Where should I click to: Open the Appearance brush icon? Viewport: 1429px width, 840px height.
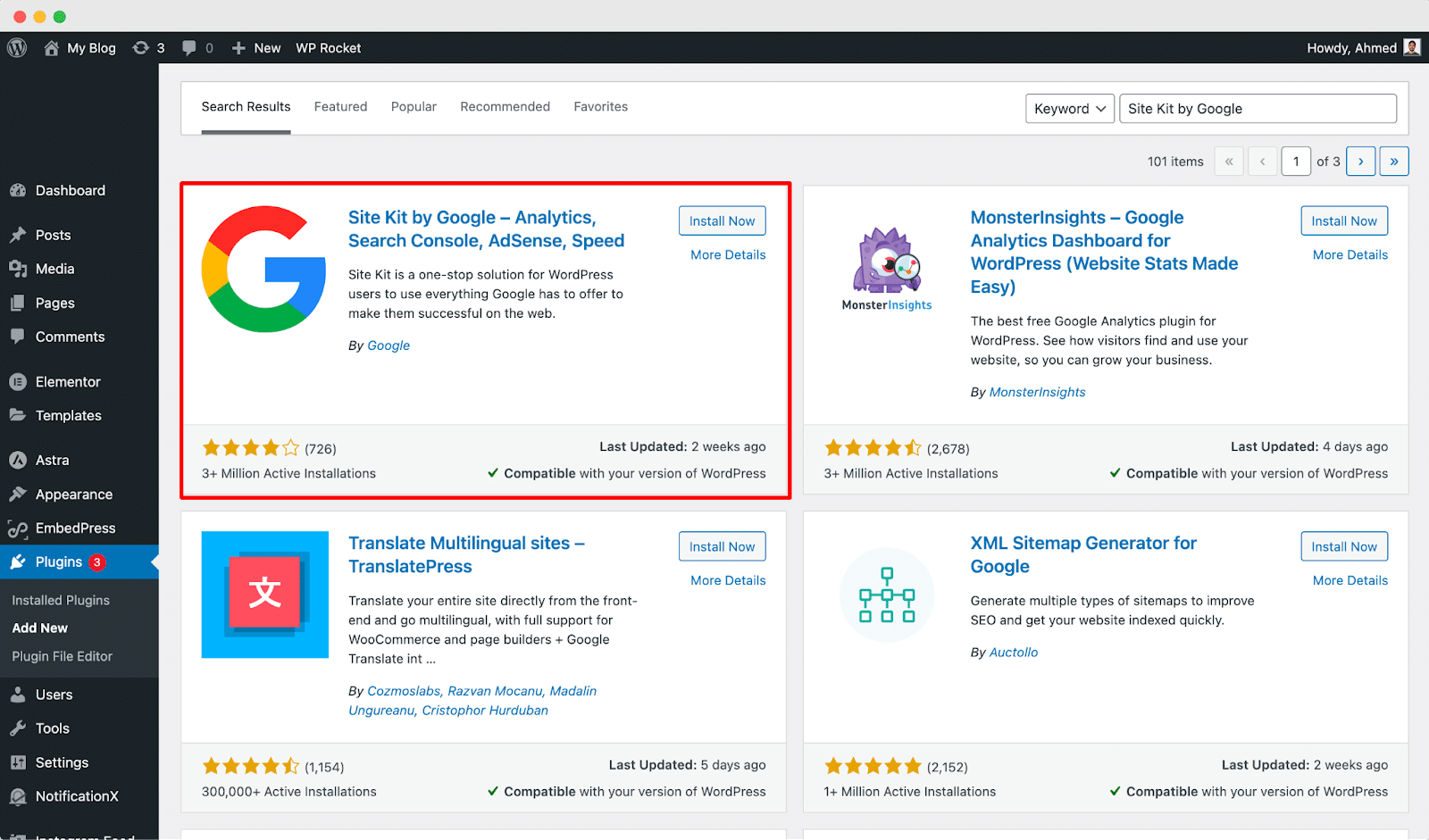tap(19, 494)
